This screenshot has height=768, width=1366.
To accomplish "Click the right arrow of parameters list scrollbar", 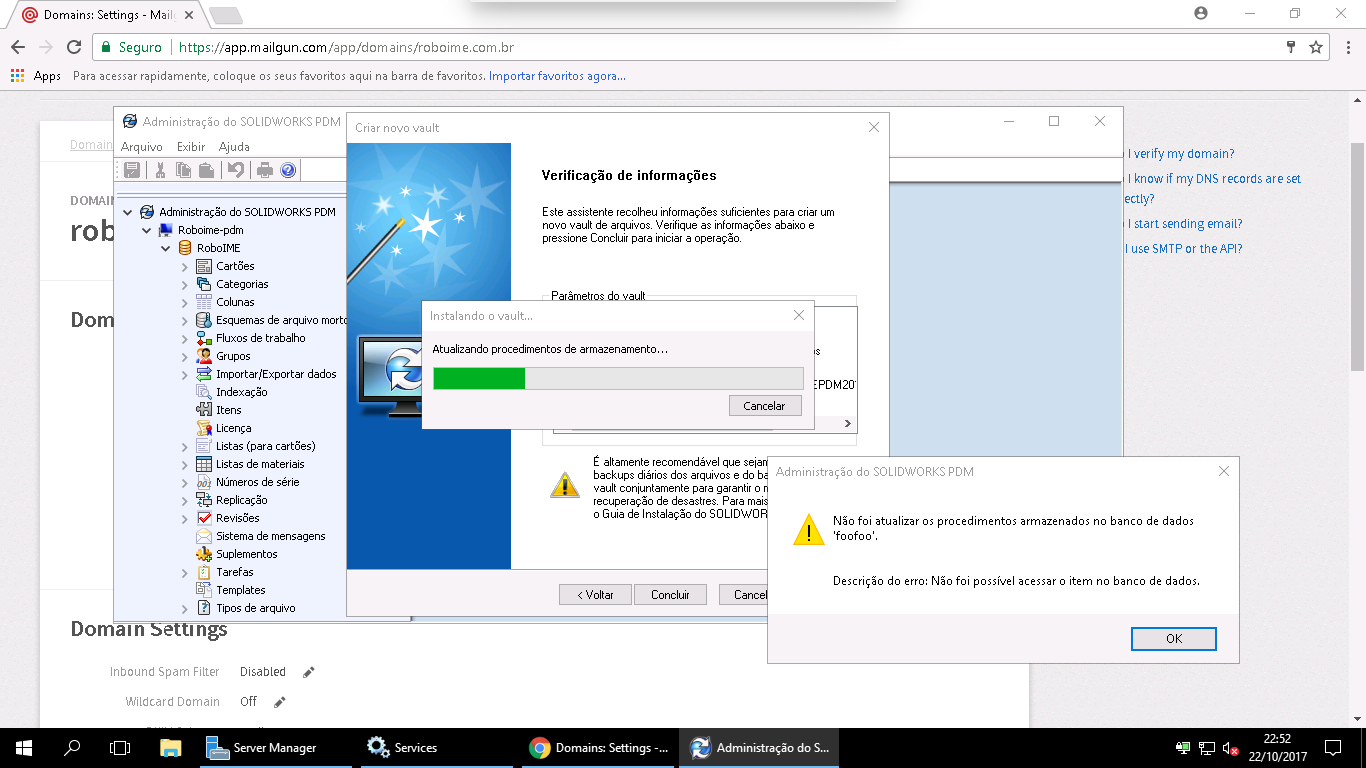I will [x=849, y=424].
